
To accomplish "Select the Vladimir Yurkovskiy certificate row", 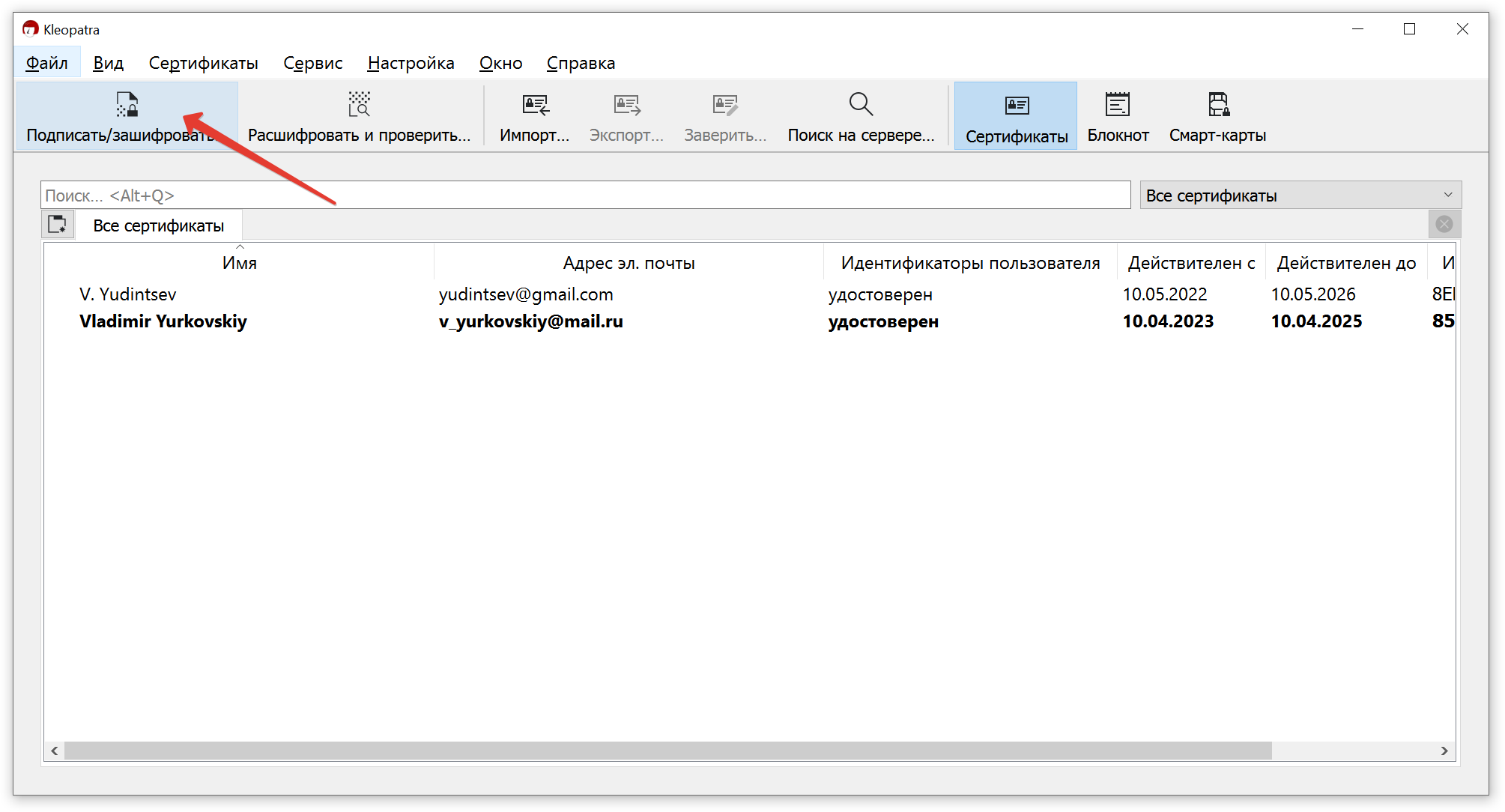I will click(749, 321).
